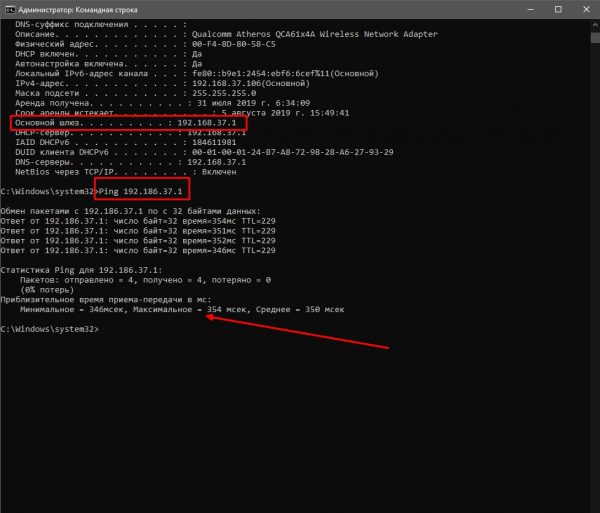Click the ping reply with время=346мс
This screenshot has height=513, width=600.
point(138,251)
